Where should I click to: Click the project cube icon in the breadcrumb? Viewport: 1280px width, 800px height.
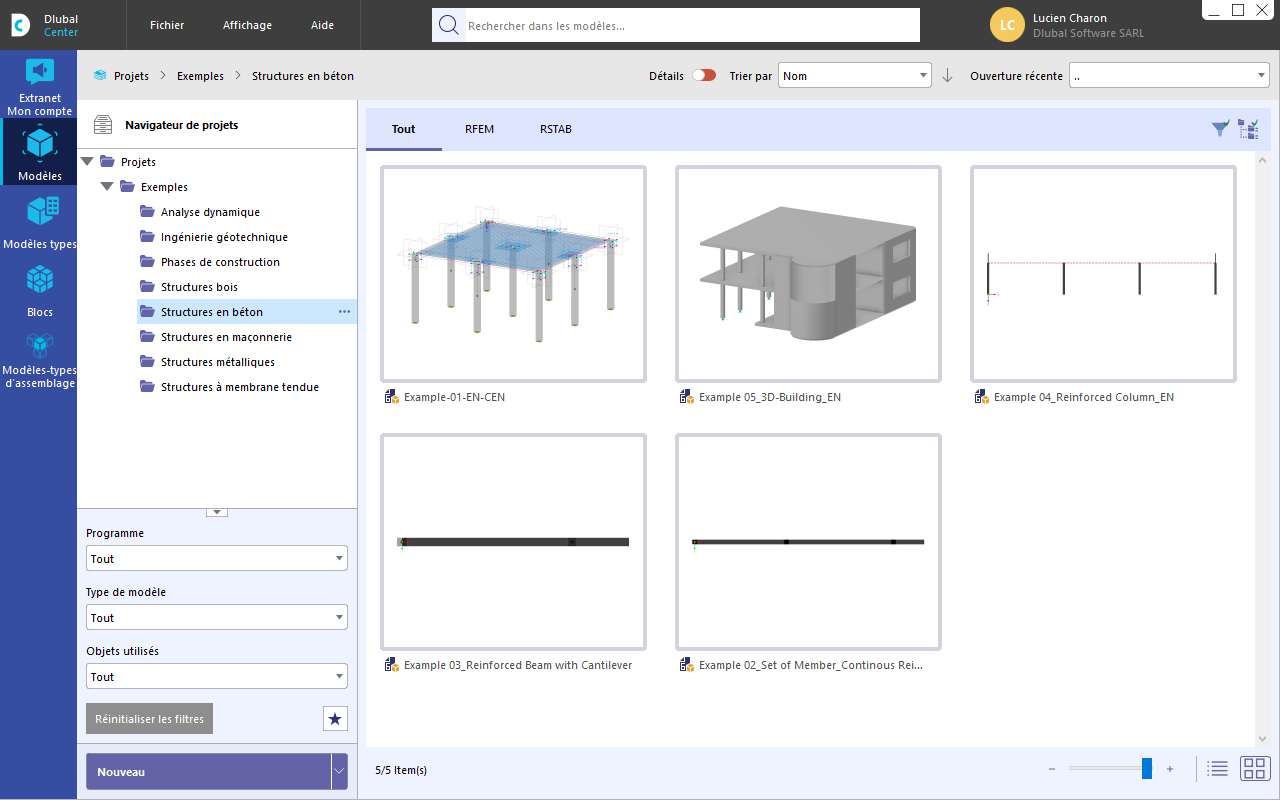coord(100,75)
